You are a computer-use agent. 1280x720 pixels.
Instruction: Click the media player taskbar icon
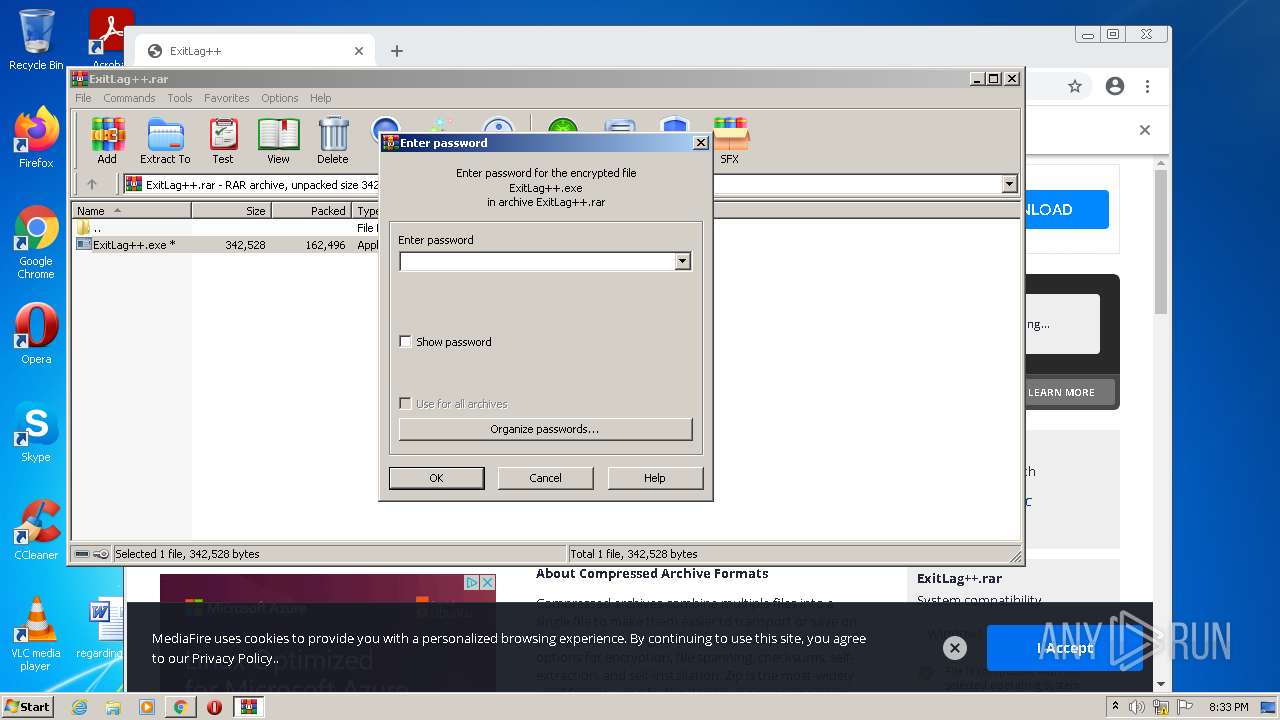[x=147, y=707]
